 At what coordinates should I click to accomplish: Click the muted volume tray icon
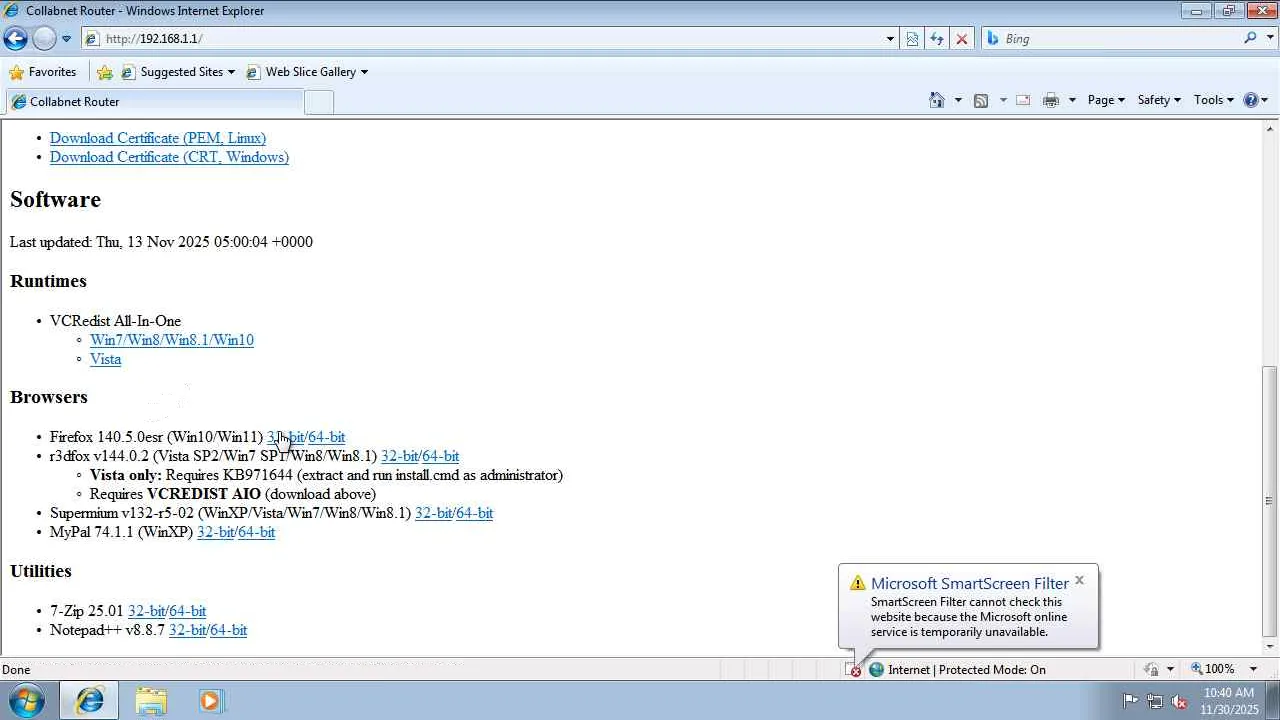[x=1180, y=701]
